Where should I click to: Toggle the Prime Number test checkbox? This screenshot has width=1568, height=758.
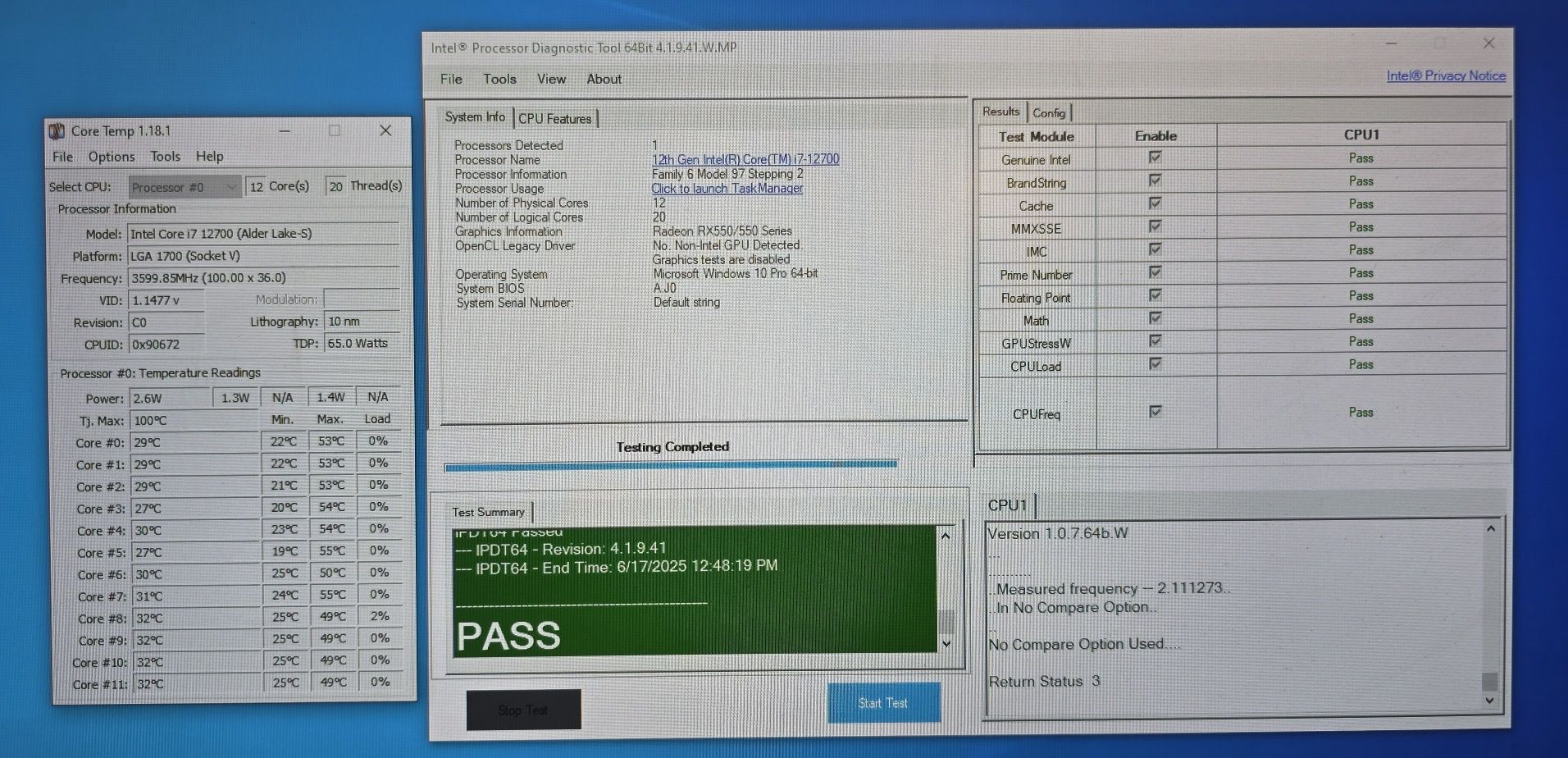(1155, 272)
